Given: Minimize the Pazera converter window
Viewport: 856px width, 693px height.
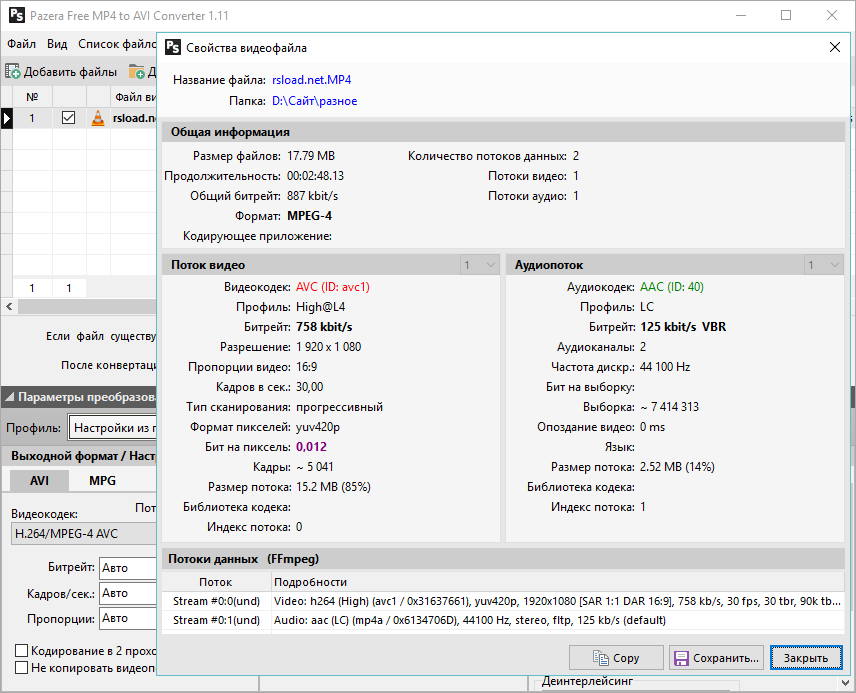Looking at the screenshot, I should coord(740,16).
